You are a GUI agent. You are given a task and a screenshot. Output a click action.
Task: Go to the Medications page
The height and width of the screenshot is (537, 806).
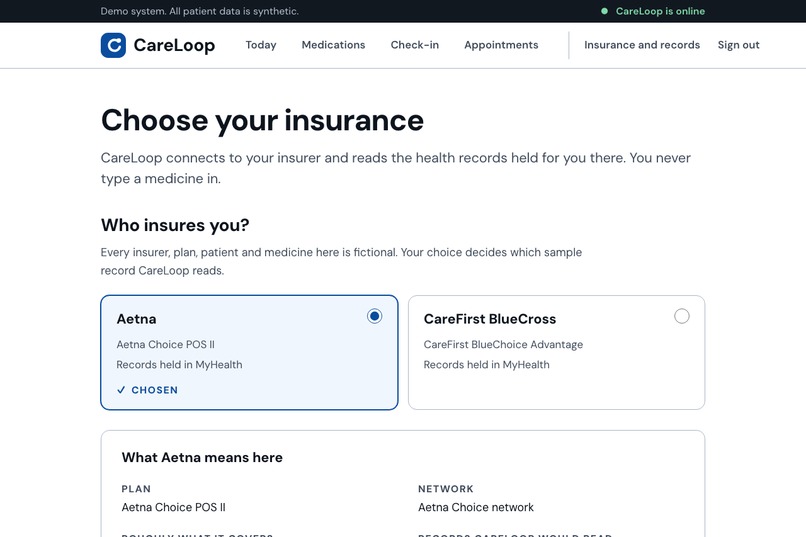[333, 45]
